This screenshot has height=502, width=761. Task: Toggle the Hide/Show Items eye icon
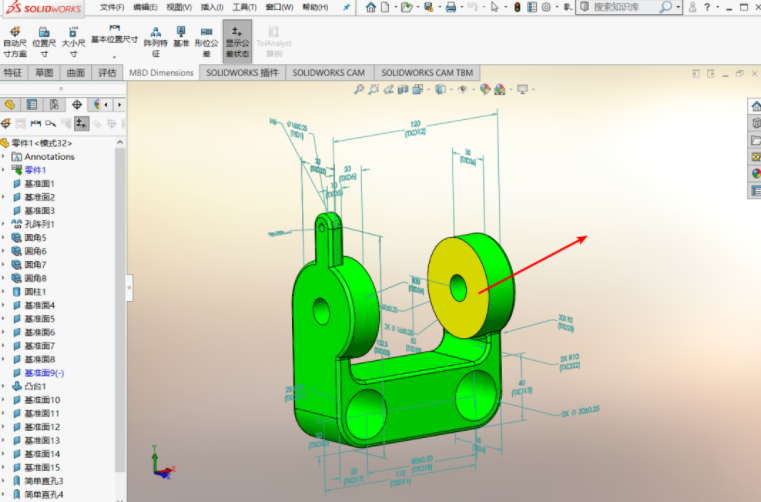(463, 89)
